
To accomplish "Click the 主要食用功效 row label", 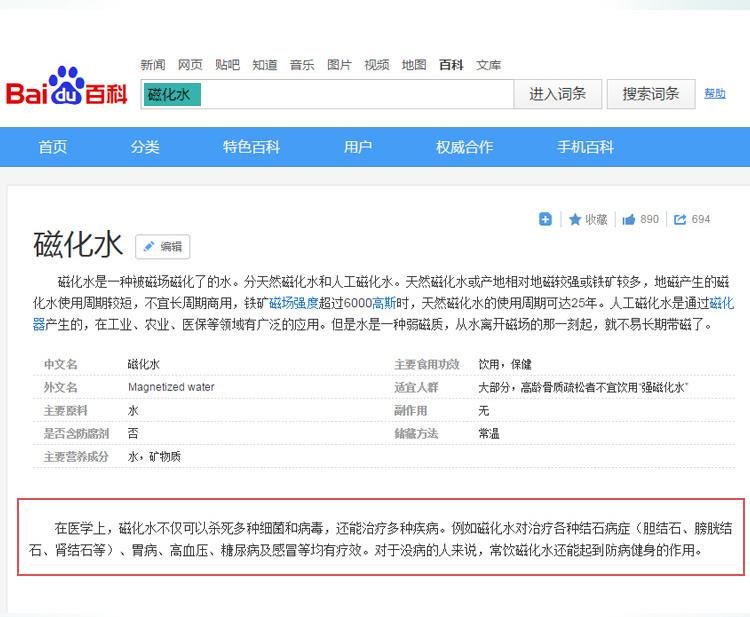I will 427,364.
